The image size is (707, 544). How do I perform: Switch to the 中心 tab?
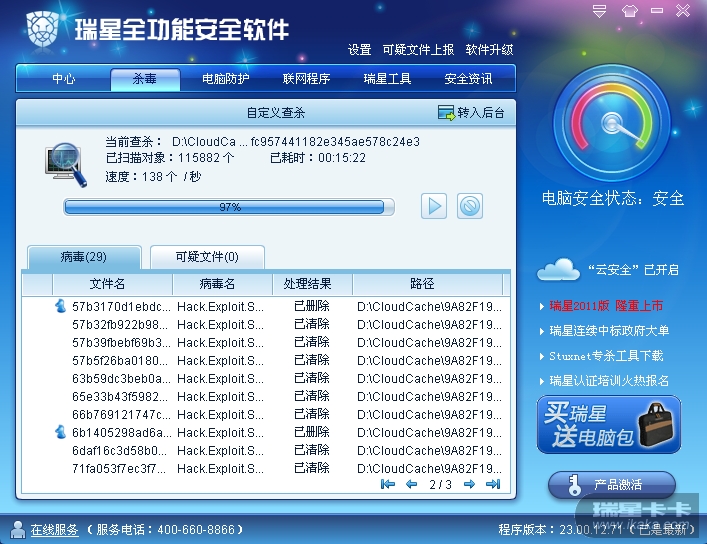coord(64,79)
